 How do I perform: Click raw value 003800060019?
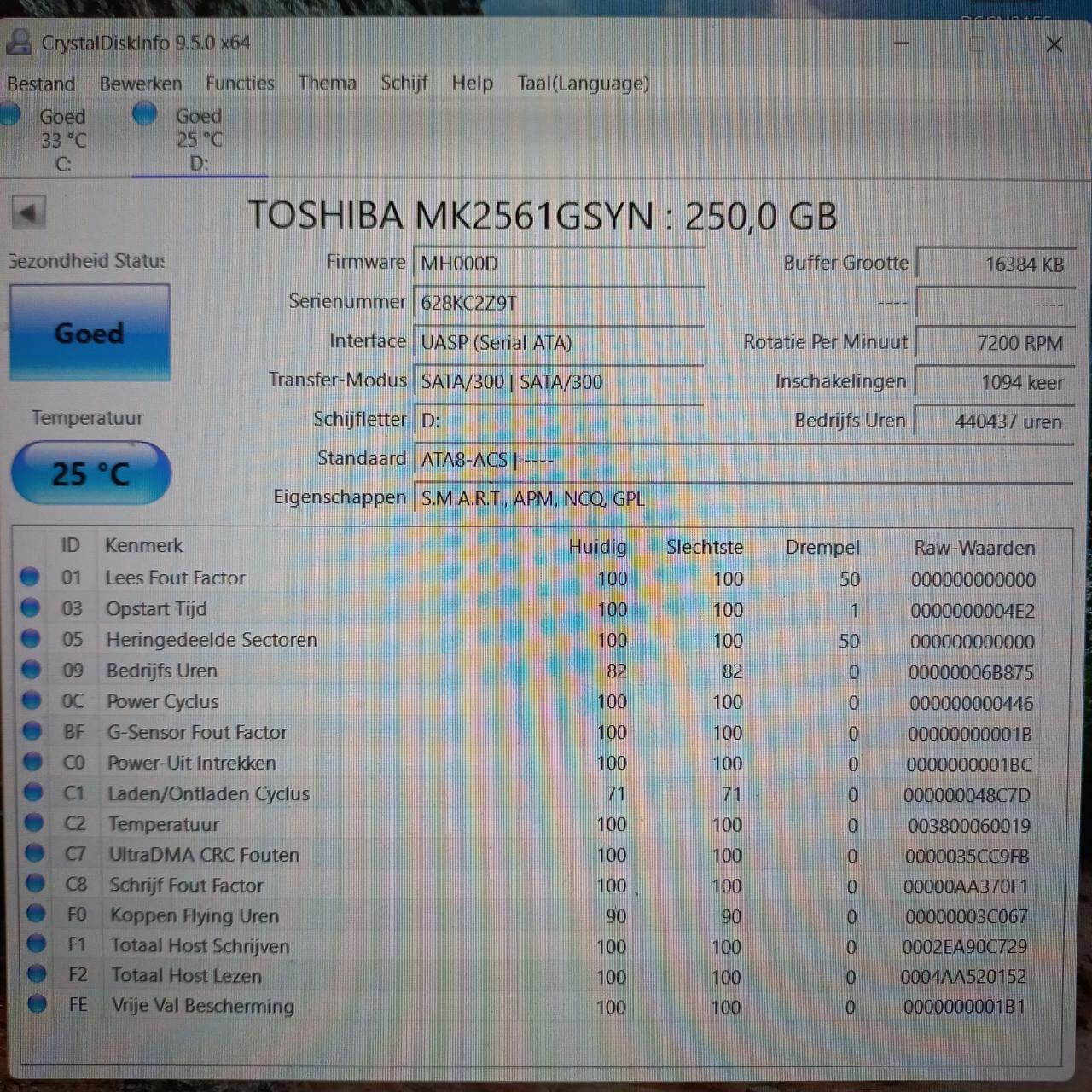point(969,826)
